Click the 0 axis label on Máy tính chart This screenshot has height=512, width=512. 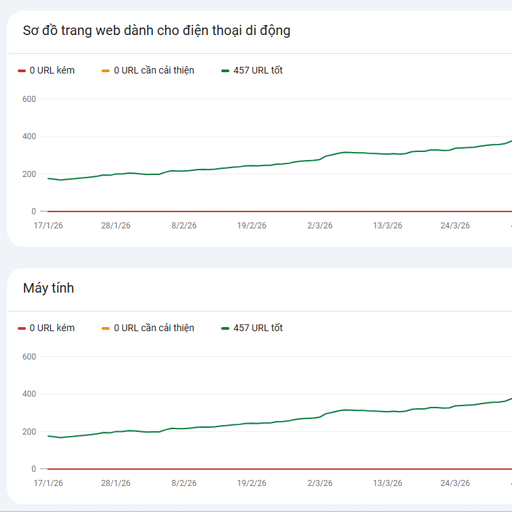[x=34, y=469]
